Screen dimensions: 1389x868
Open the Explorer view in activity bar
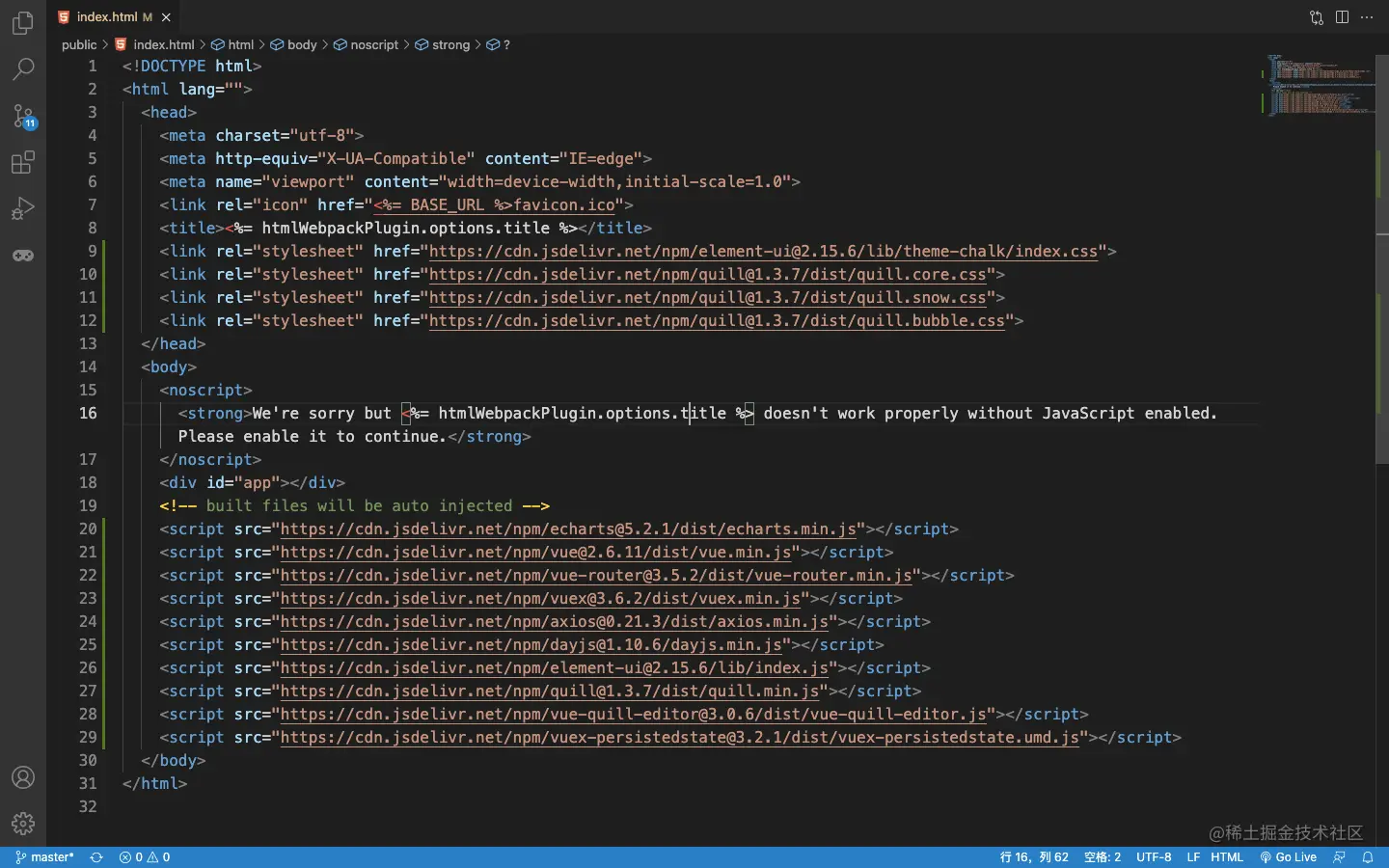click(23, 22)
